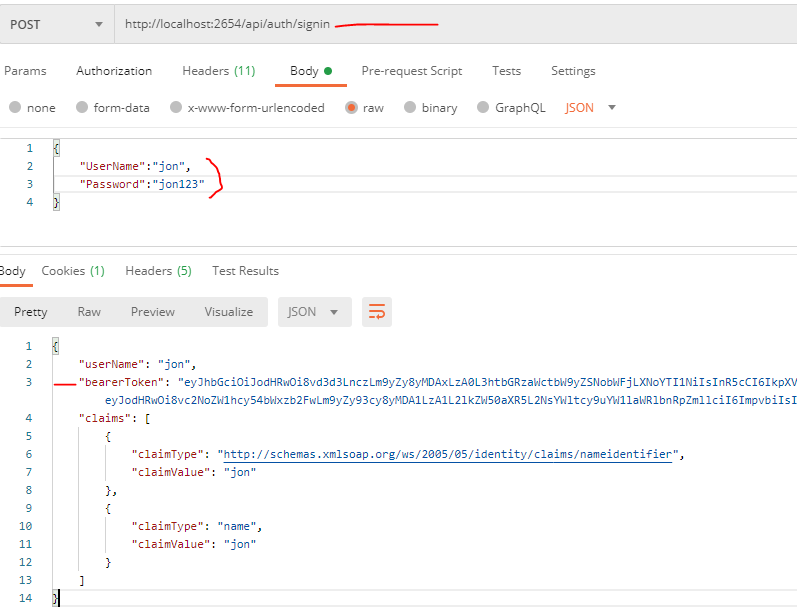
Task: Select the raw body radio option
Action: coord(351,108)
